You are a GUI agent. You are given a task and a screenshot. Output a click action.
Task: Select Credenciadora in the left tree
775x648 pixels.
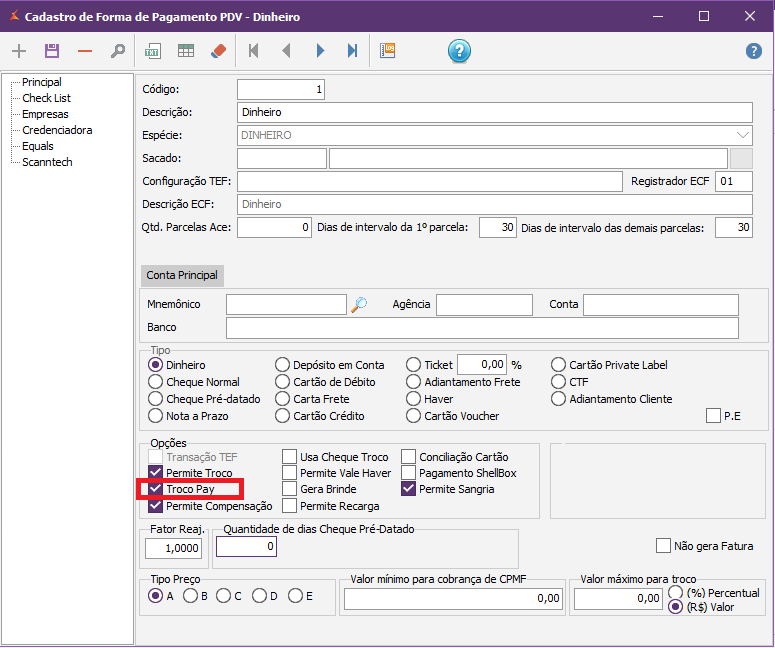(57, 130)
